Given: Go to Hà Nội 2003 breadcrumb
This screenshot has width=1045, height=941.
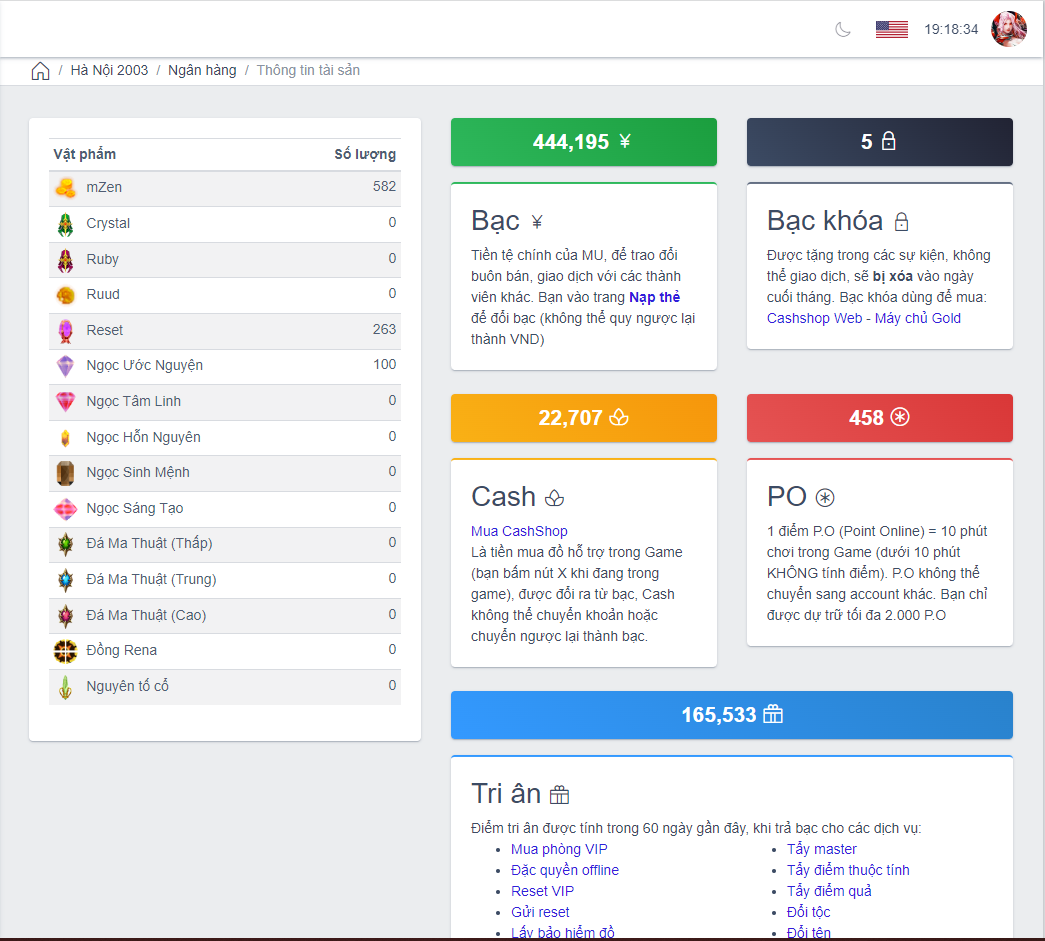Looking at the screenshot, I should point(109,71).
